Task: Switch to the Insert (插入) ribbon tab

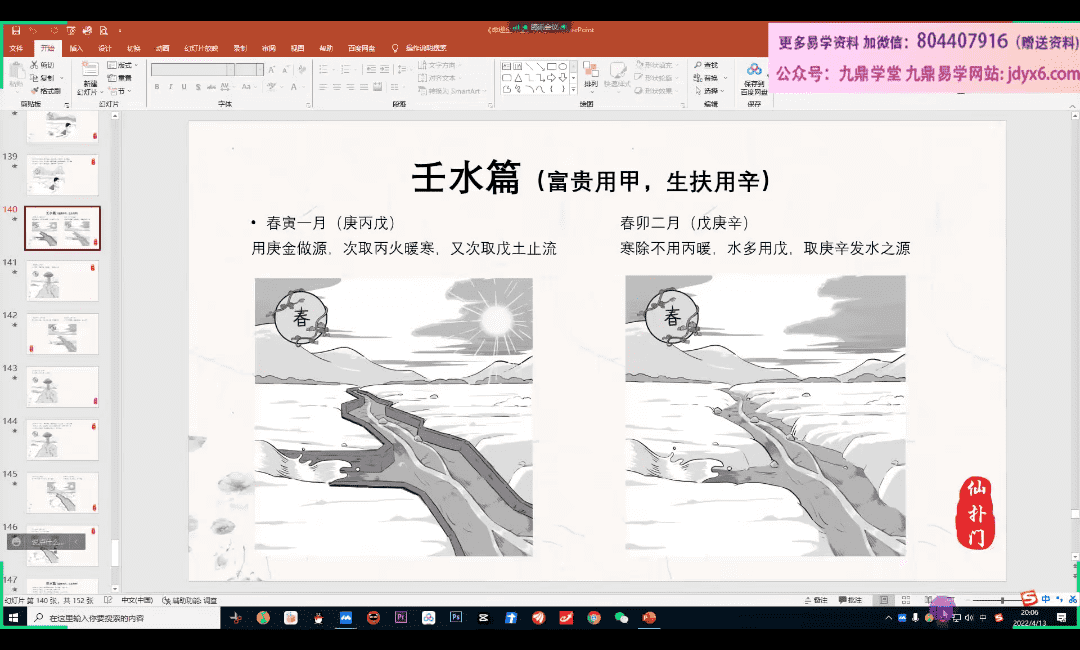Action: (77, 48)
